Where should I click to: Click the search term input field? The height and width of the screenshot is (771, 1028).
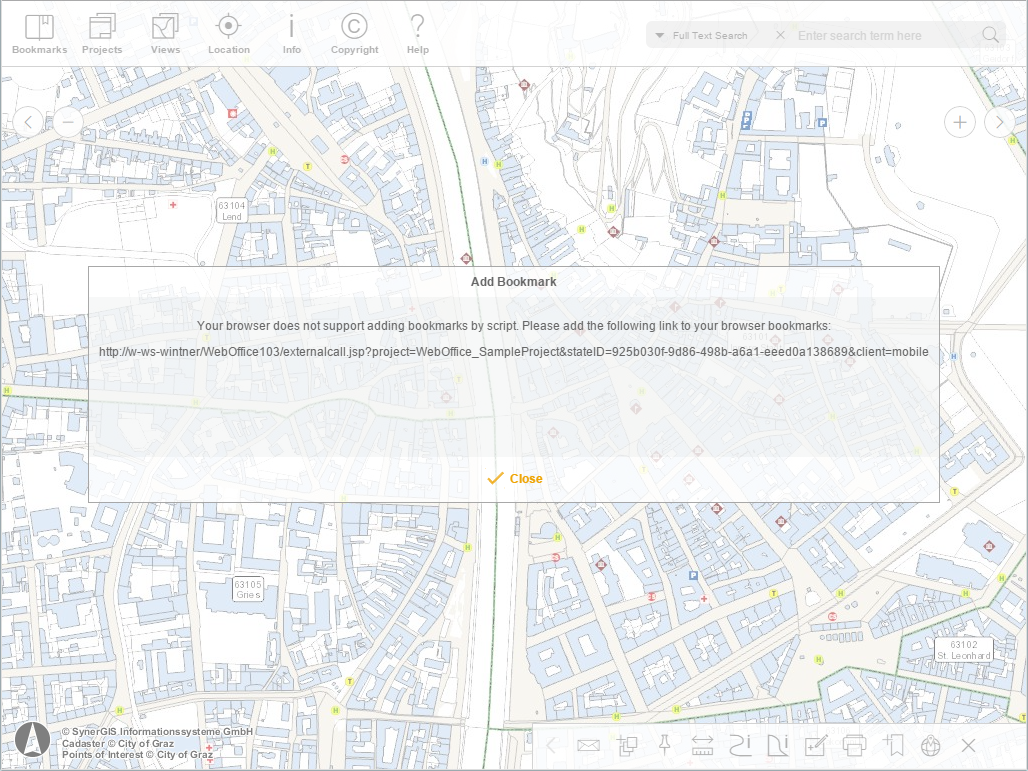coord(880,35)
